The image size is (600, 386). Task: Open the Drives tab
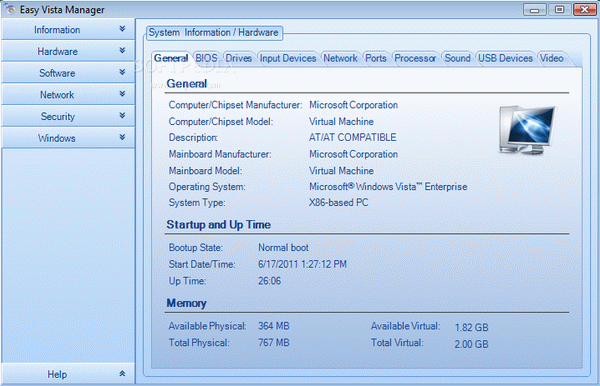pos(238,59)
